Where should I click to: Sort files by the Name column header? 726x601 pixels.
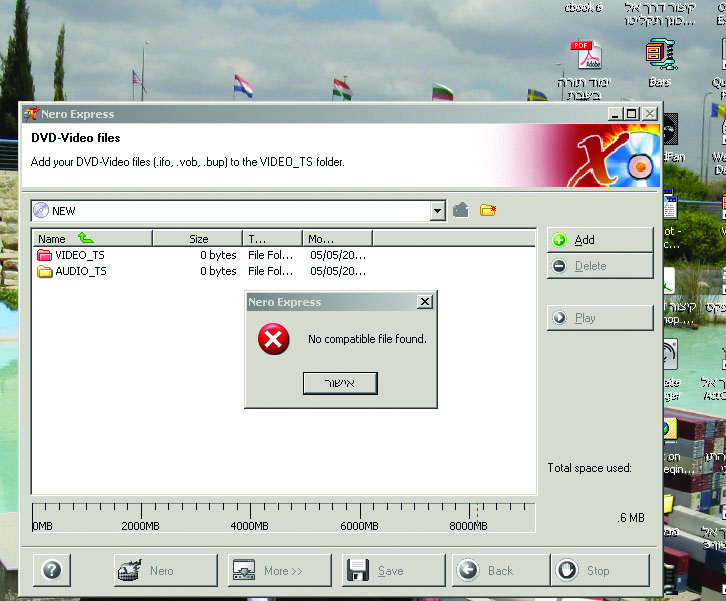point(92,239)
